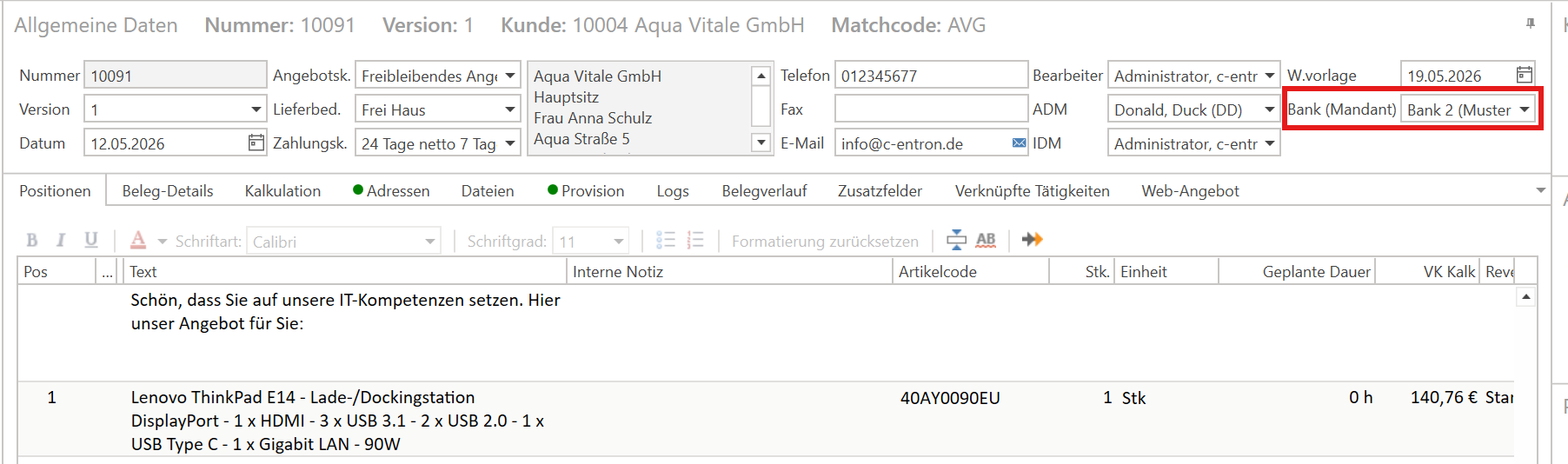Toggle bold formatting
This screenshot has width=1568, height=464.
pos(32,241)
